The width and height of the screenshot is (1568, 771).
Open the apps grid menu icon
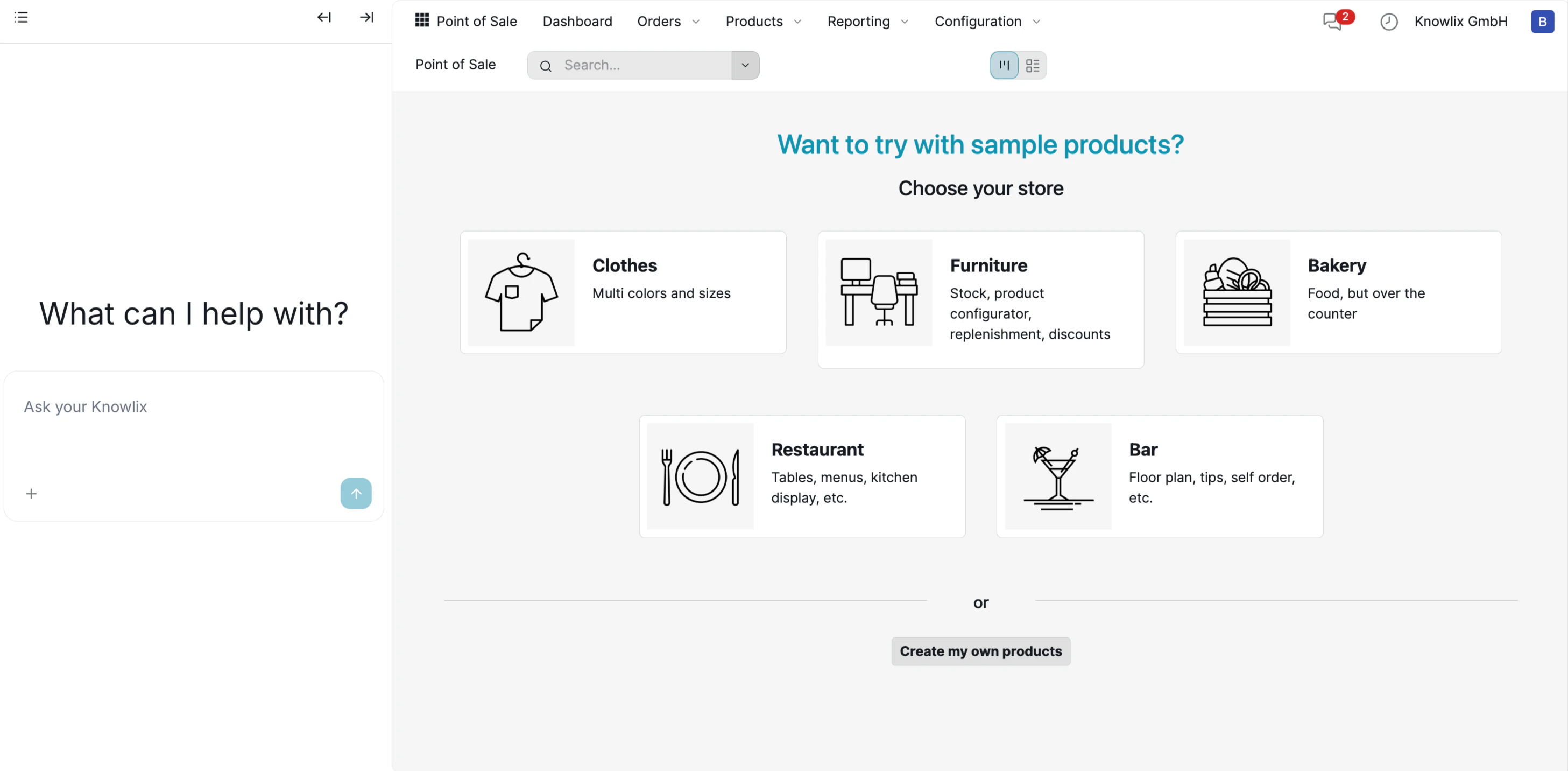pos(421,20)
